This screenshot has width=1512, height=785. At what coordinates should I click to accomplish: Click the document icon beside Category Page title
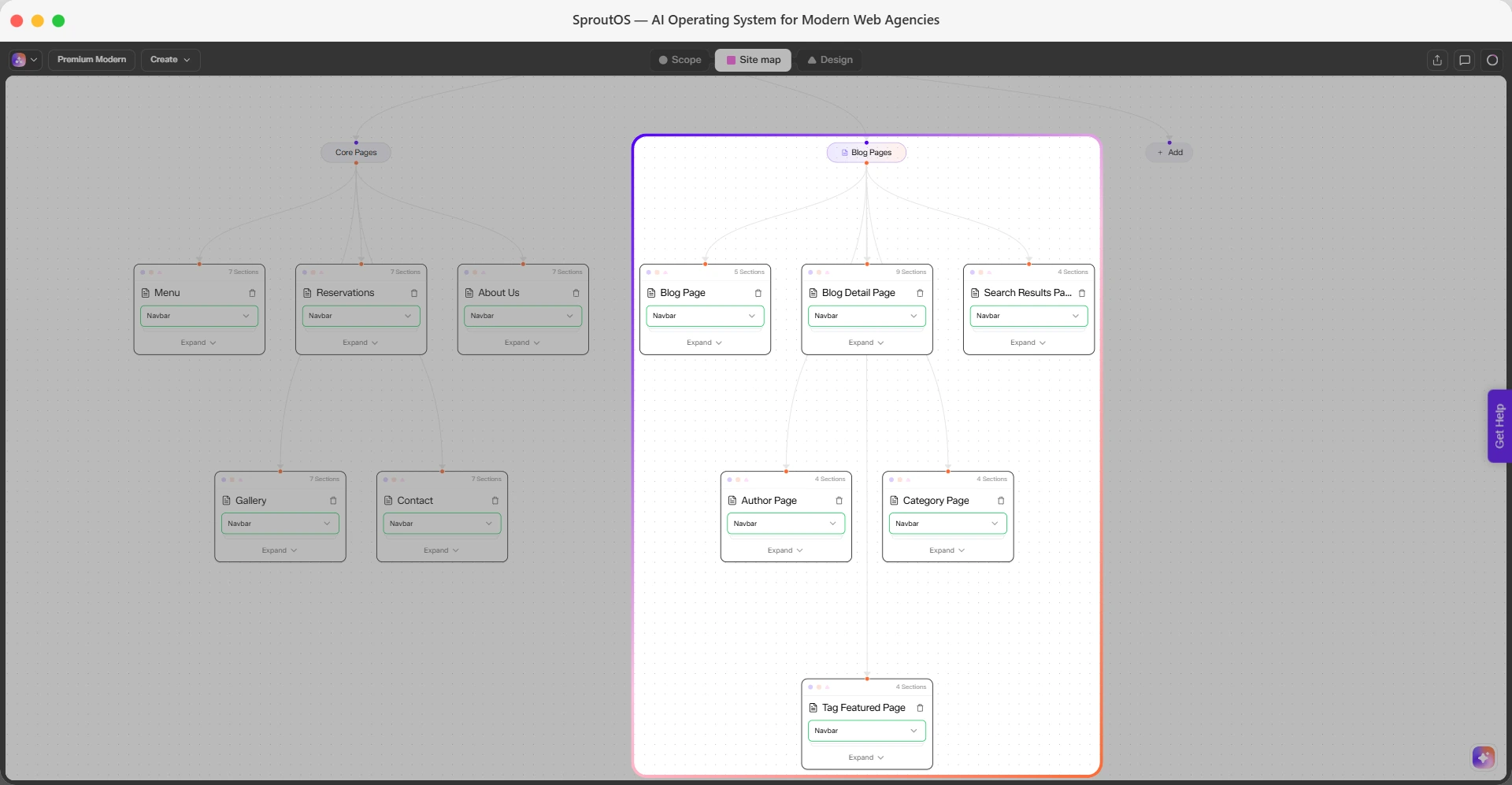[894, 501]
